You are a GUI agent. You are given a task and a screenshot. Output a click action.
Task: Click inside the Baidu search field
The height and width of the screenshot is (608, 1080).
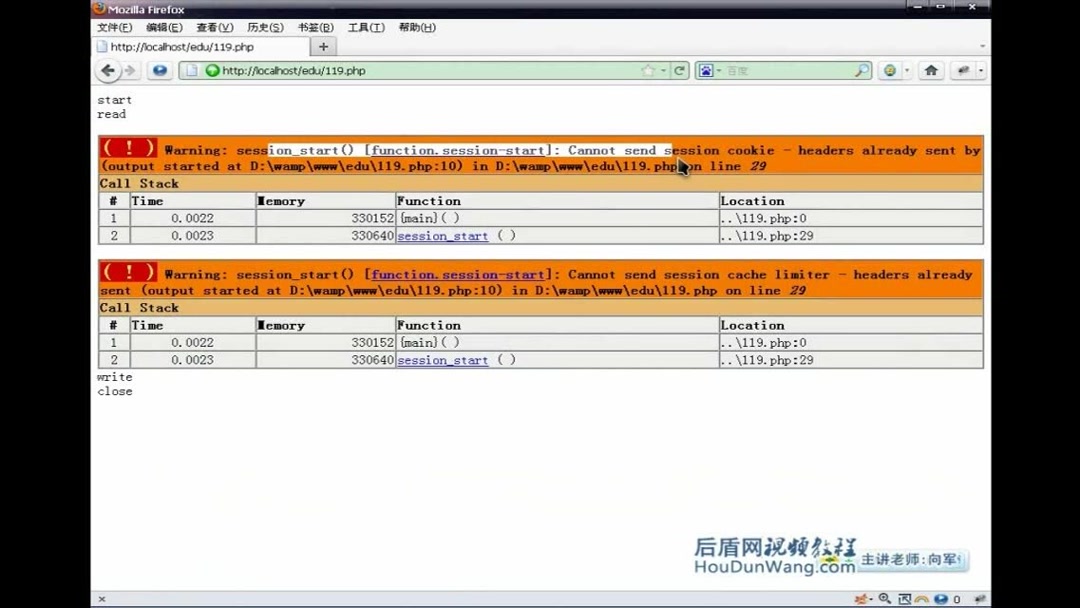click(790, 70)
